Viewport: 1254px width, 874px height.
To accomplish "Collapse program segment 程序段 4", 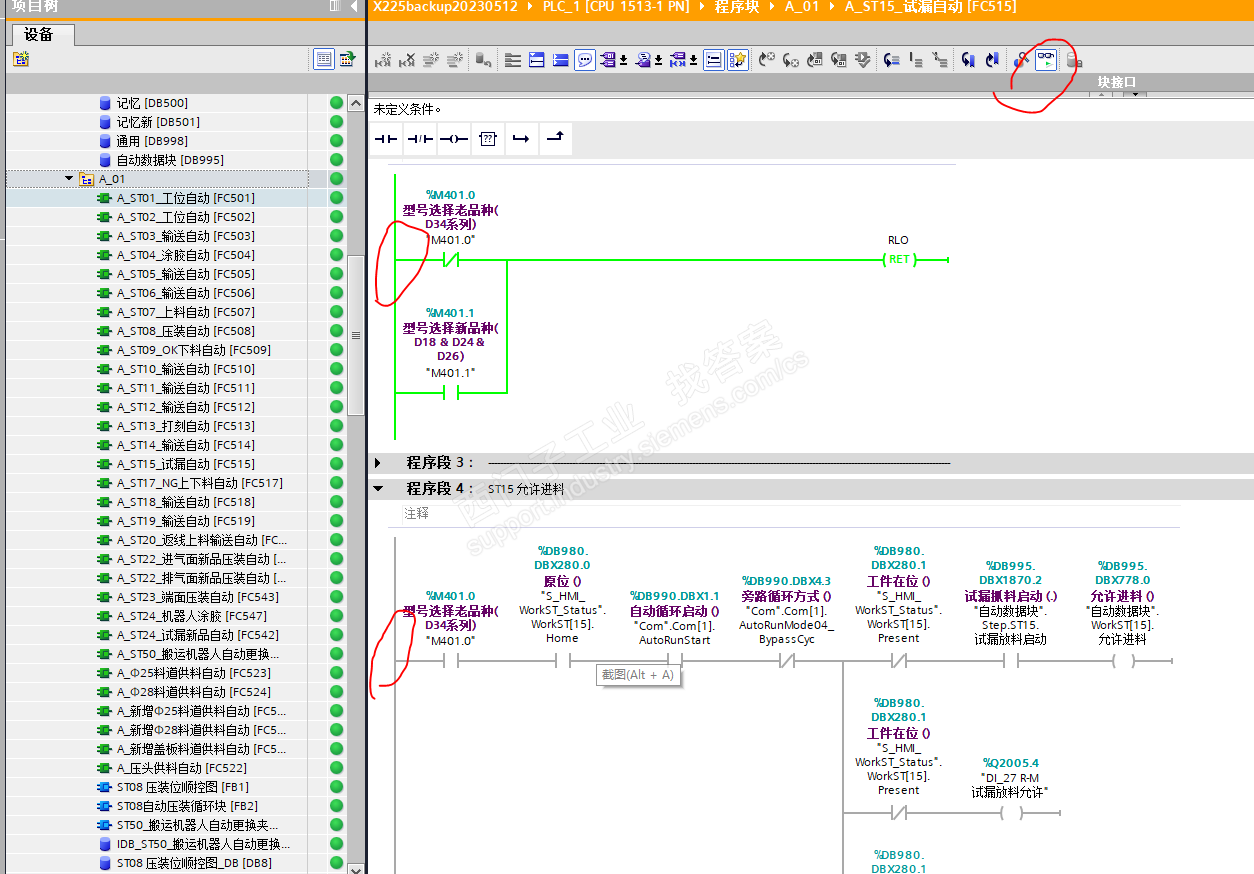I will pos(378,489).
